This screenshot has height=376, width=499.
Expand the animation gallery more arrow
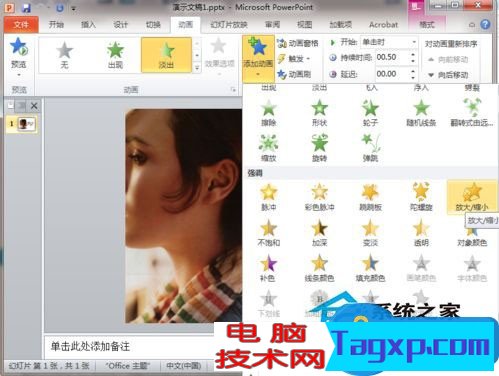(x=197, y=68)
